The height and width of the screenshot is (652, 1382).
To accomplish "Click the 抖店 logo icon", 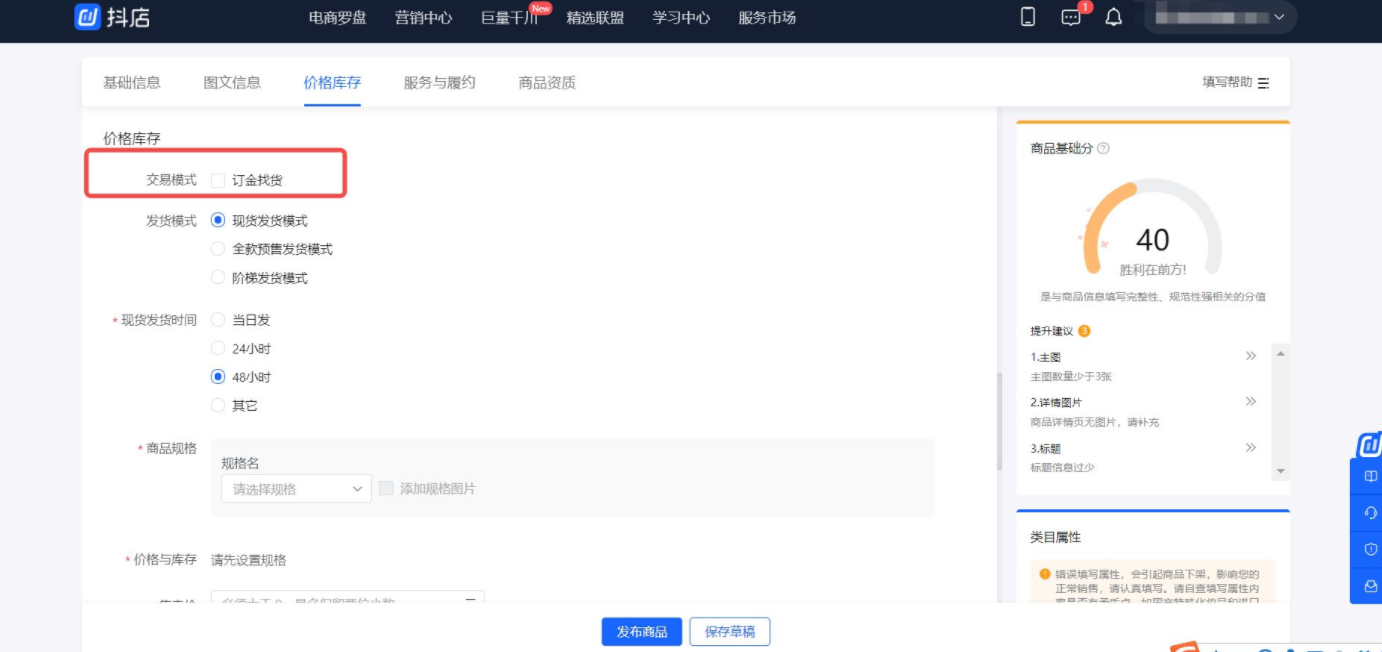I will click(x=88, y=17).
